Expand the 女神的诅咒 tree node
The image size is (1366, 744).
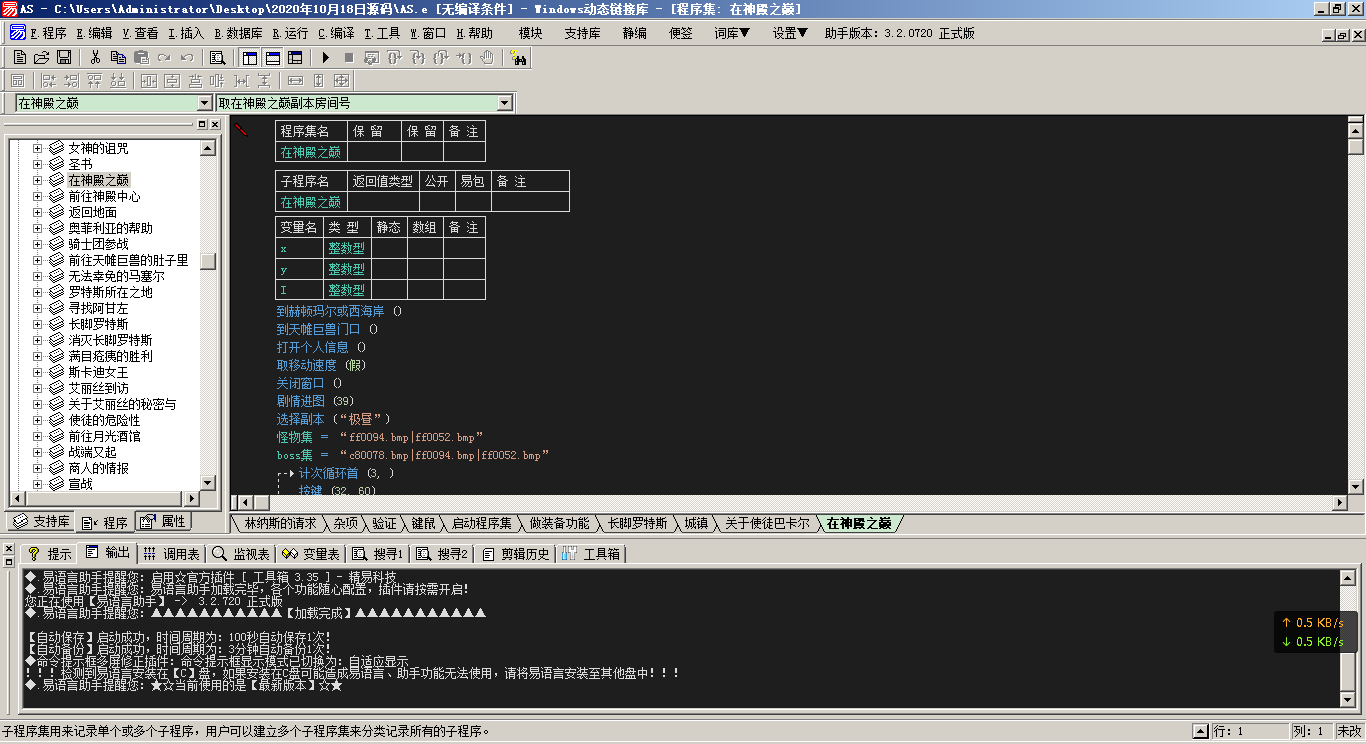[37, 148]
